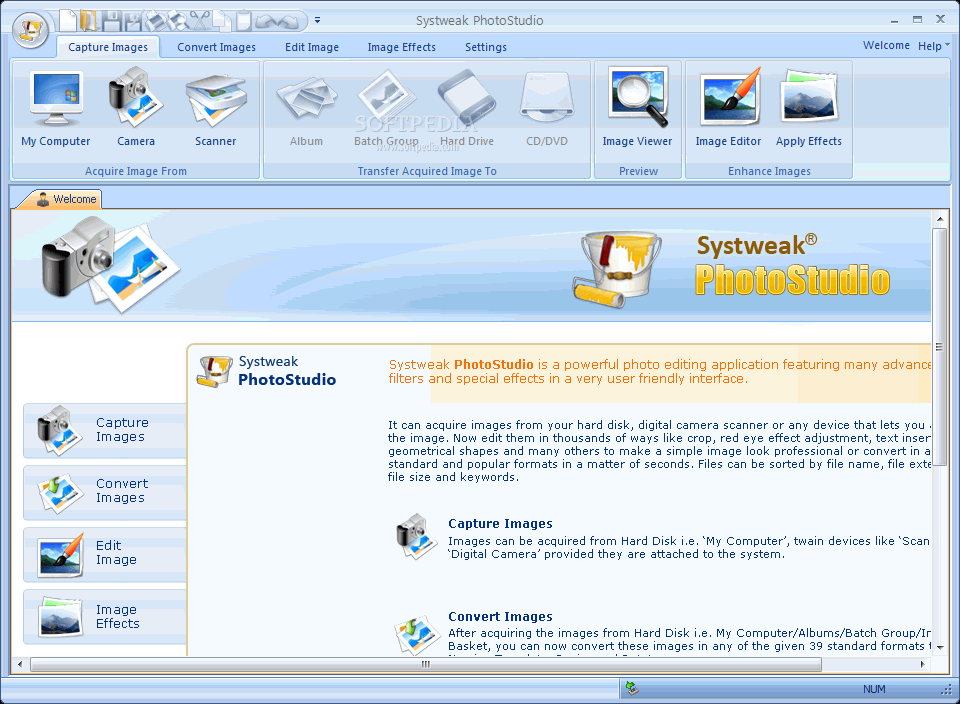Acquire images from Camera

point(136,108)
